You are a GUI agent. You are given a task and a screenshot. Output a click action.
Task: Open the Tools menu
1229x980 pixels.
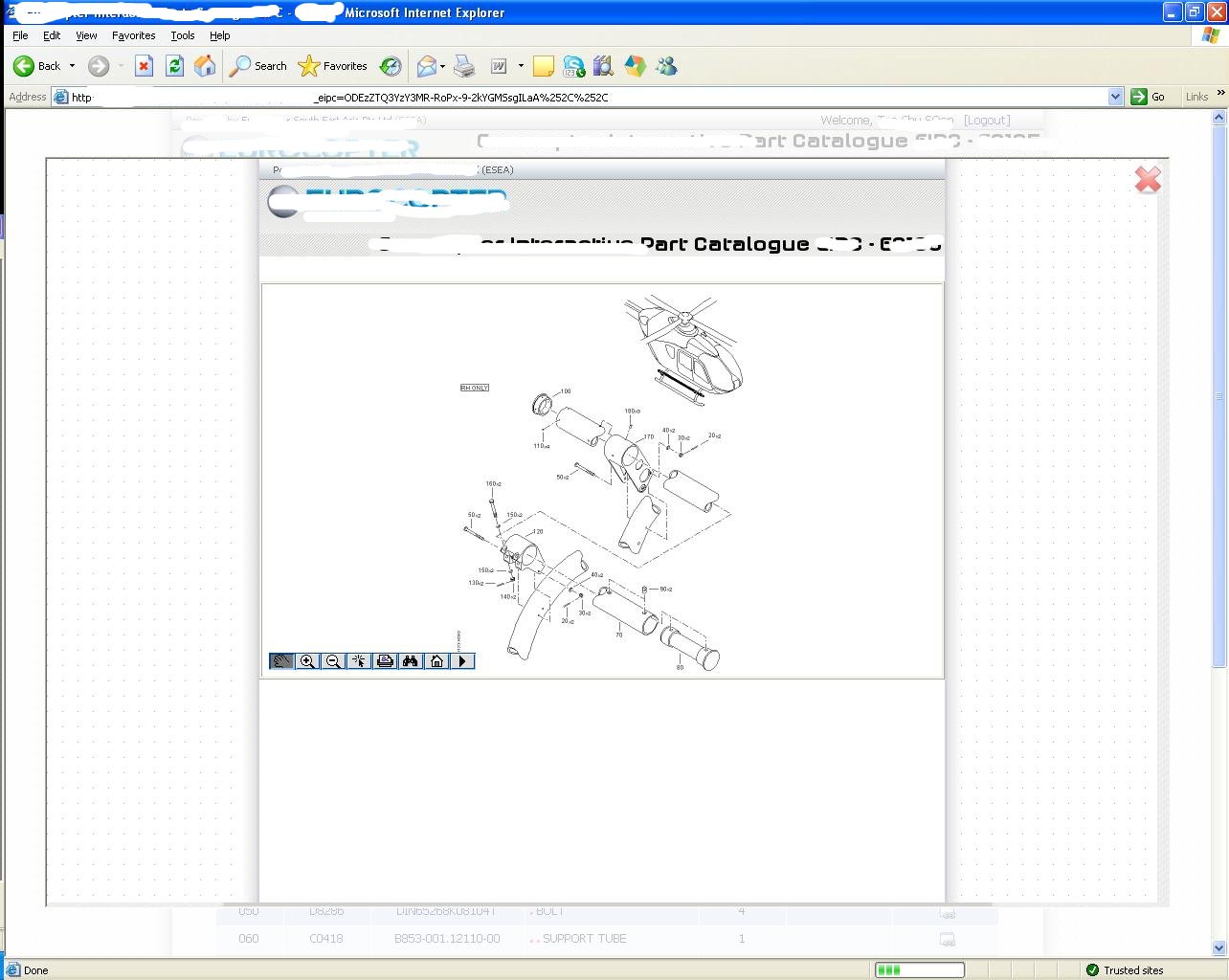pyautogui.click(x=182, y=35)
